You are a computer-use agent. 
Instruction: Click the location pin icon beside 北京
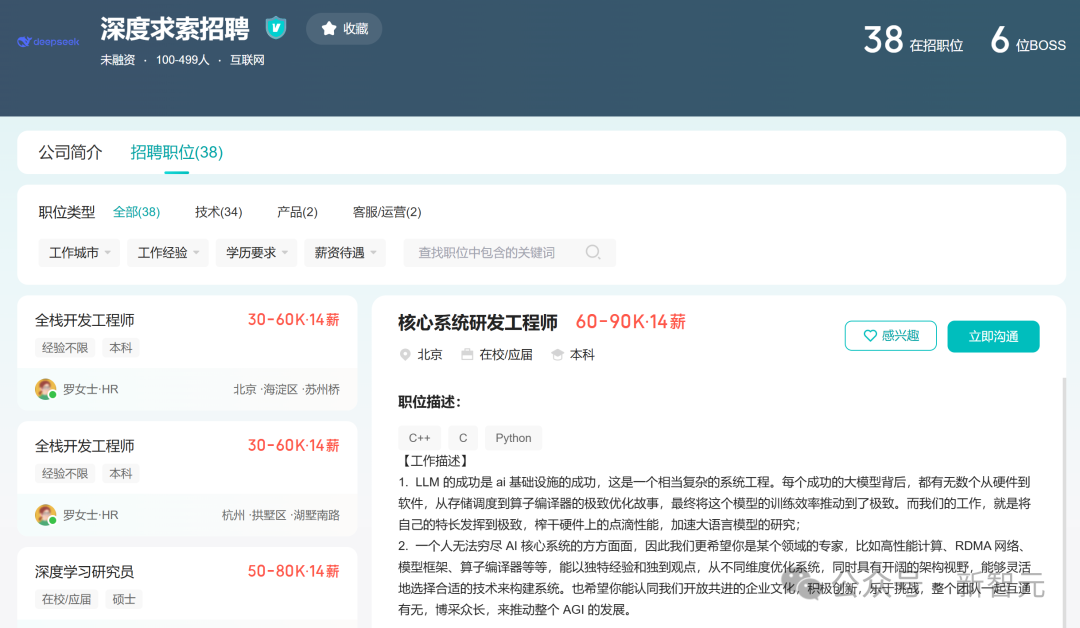click(405, 355)
